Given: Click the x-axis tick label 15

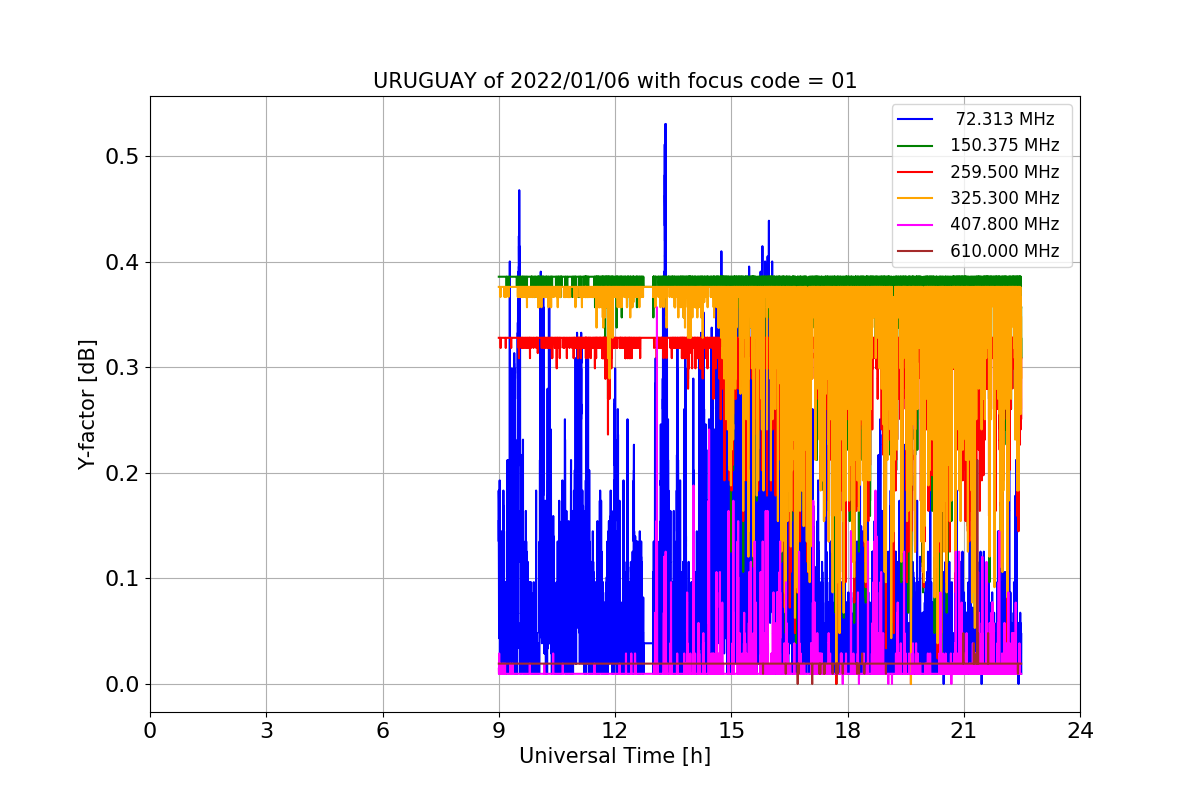Looking at the screenshot, I should (x=731, y=731).
